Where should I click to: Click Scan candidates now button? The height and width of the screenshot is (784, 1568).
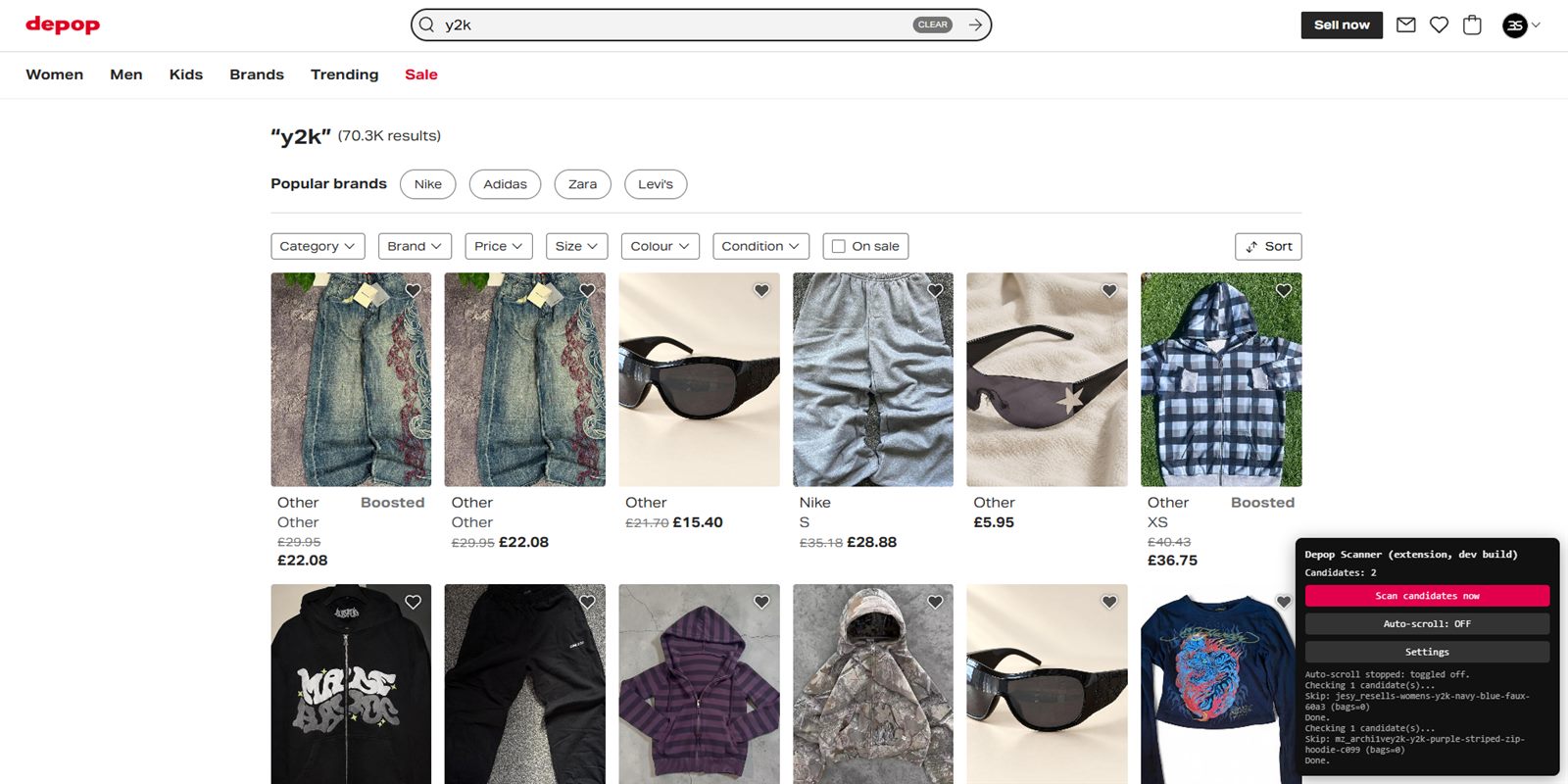click(1427, 595)
